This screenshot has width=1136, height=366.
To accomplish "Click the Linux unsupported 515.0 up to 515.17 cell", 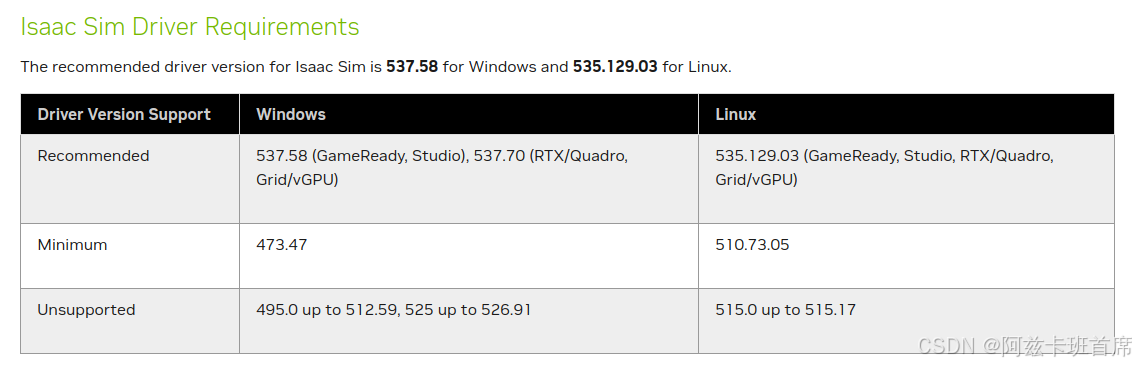I will click(906, 321).
